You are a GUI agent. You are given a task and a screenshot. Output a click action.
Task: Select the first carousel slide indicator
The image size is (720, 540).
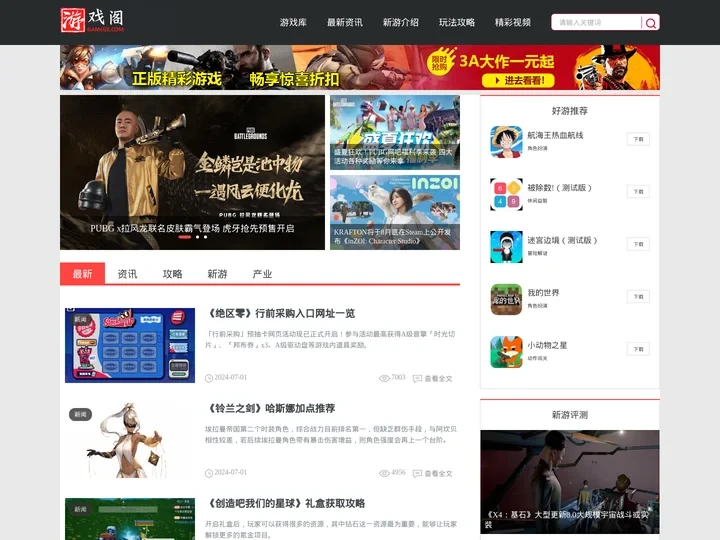(185, 237)
